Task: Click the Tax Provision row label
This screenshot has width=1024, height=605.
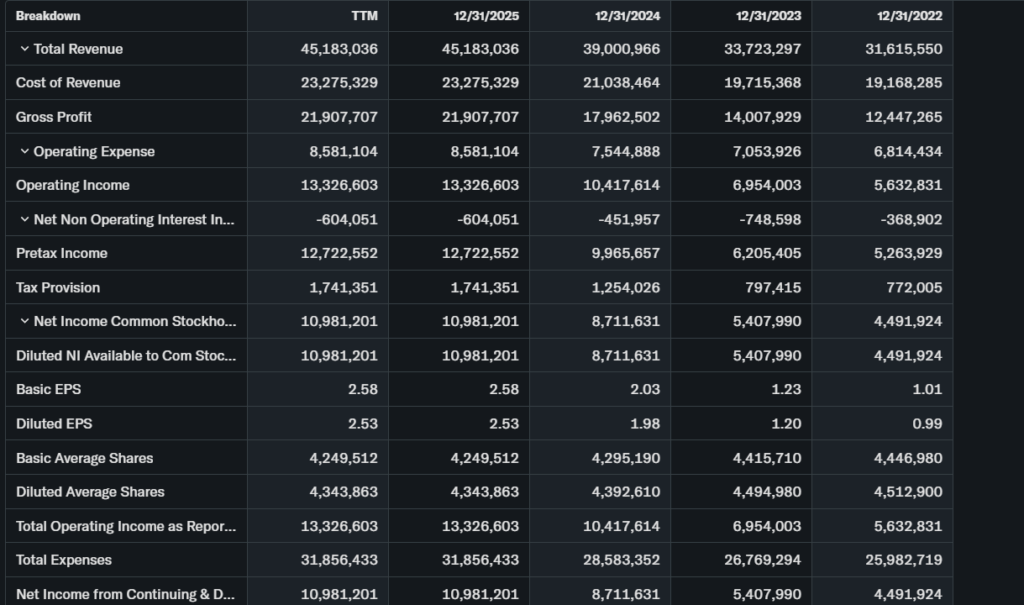Action: [x=58, y=287]
